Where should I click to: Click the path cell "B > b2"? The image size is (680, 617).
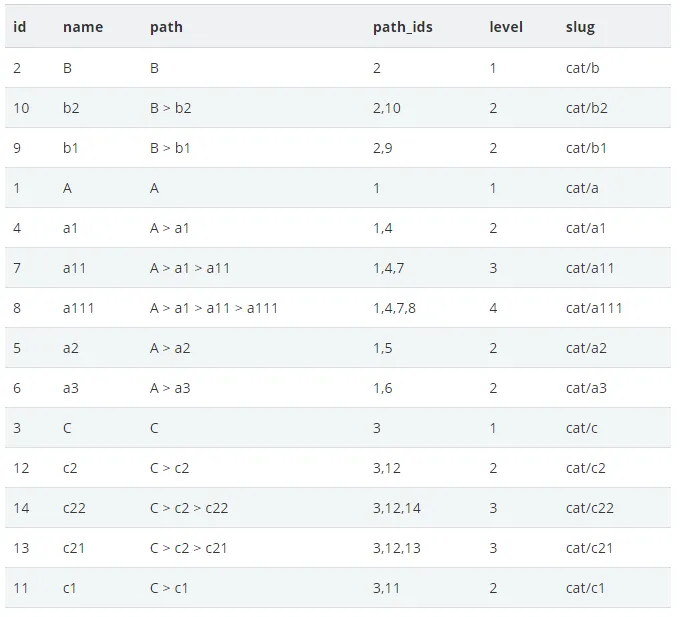(x=170, y=108)
